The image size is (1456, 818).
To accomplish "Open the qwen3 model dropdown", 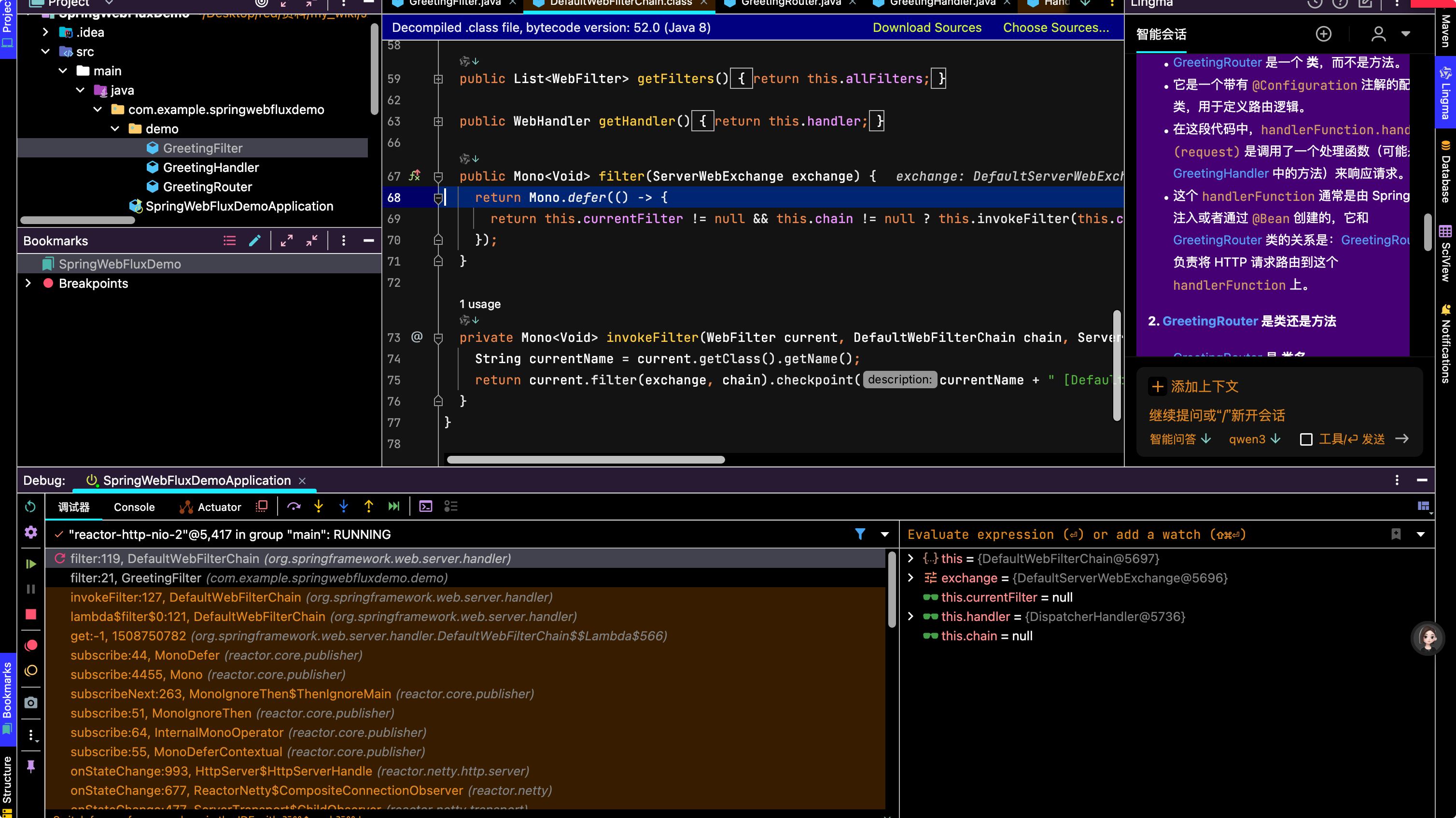I will point(1254,439).
